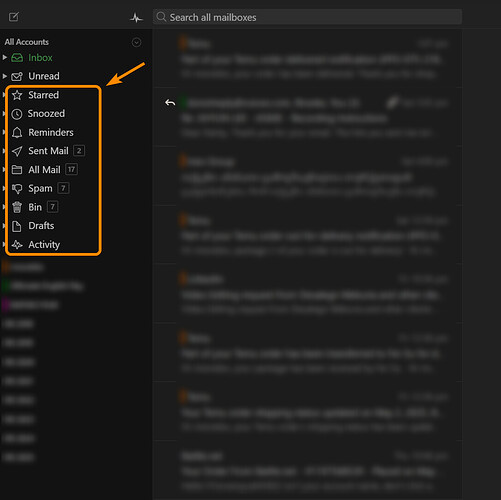
Task: Click the All Accounts header label
Action: tap(27, 42)
